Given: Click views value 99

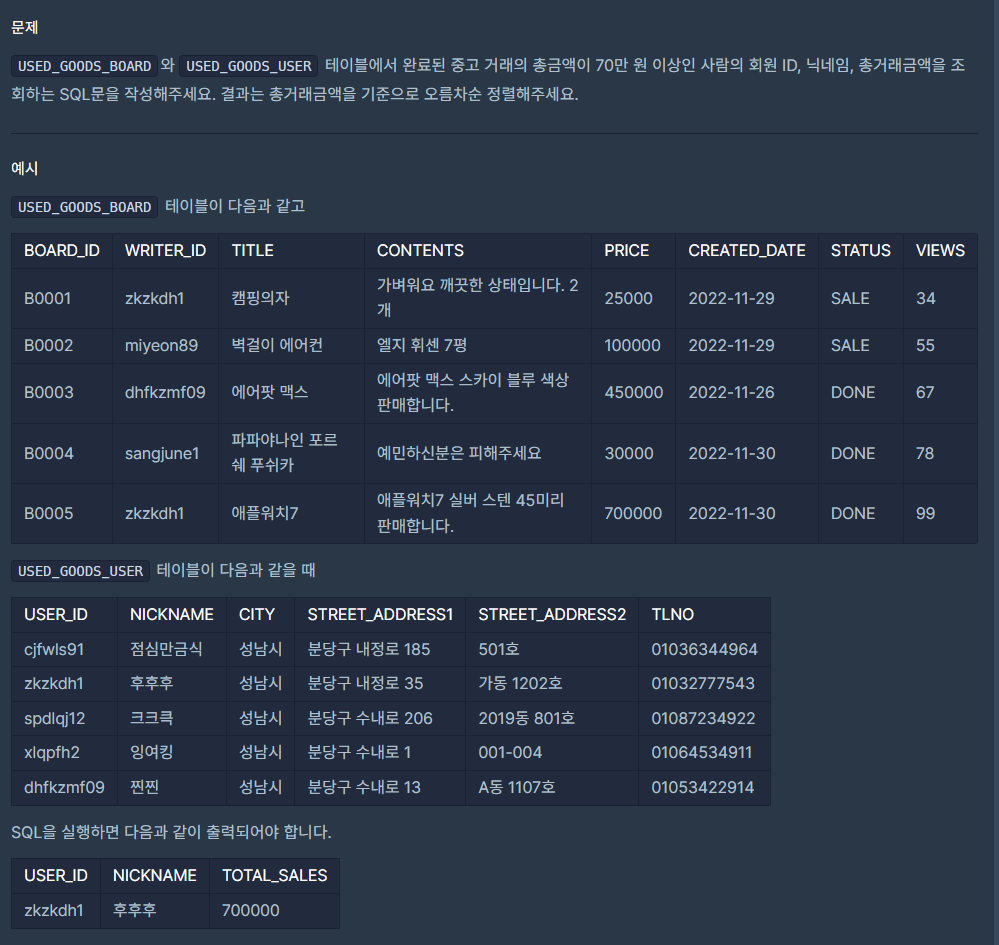Looking at the screenshot, I should pyautogui.click(x=925, y=514).
